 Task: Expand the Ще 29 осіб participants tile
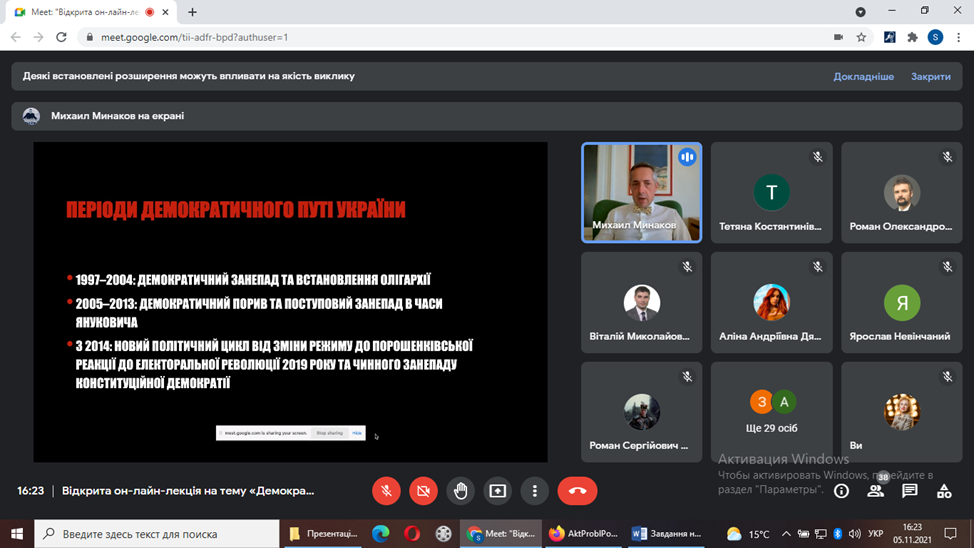click(x=772, y=411)
